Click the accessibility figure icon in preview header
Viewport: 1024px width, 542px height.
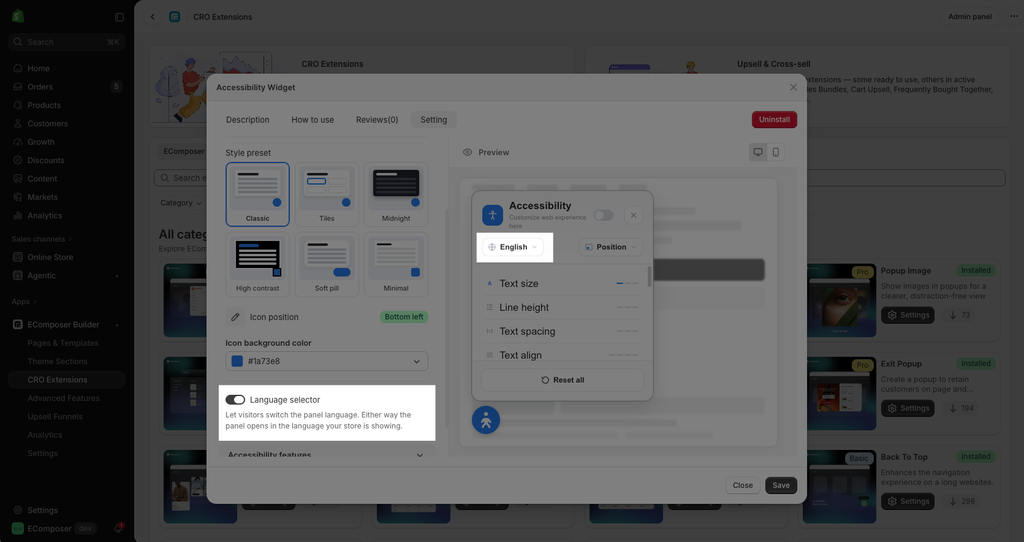click(492, 215)
